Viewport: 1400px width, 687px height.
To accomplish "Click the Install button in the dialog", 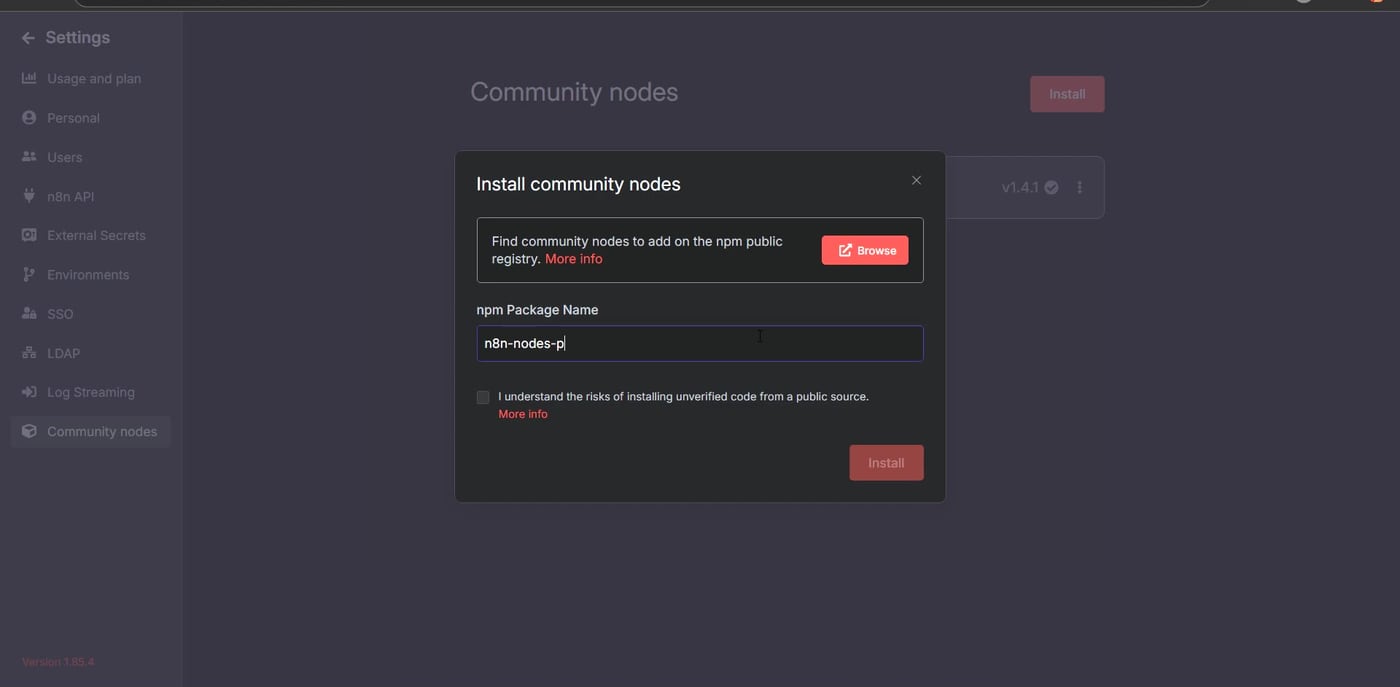I will (886, 463).
